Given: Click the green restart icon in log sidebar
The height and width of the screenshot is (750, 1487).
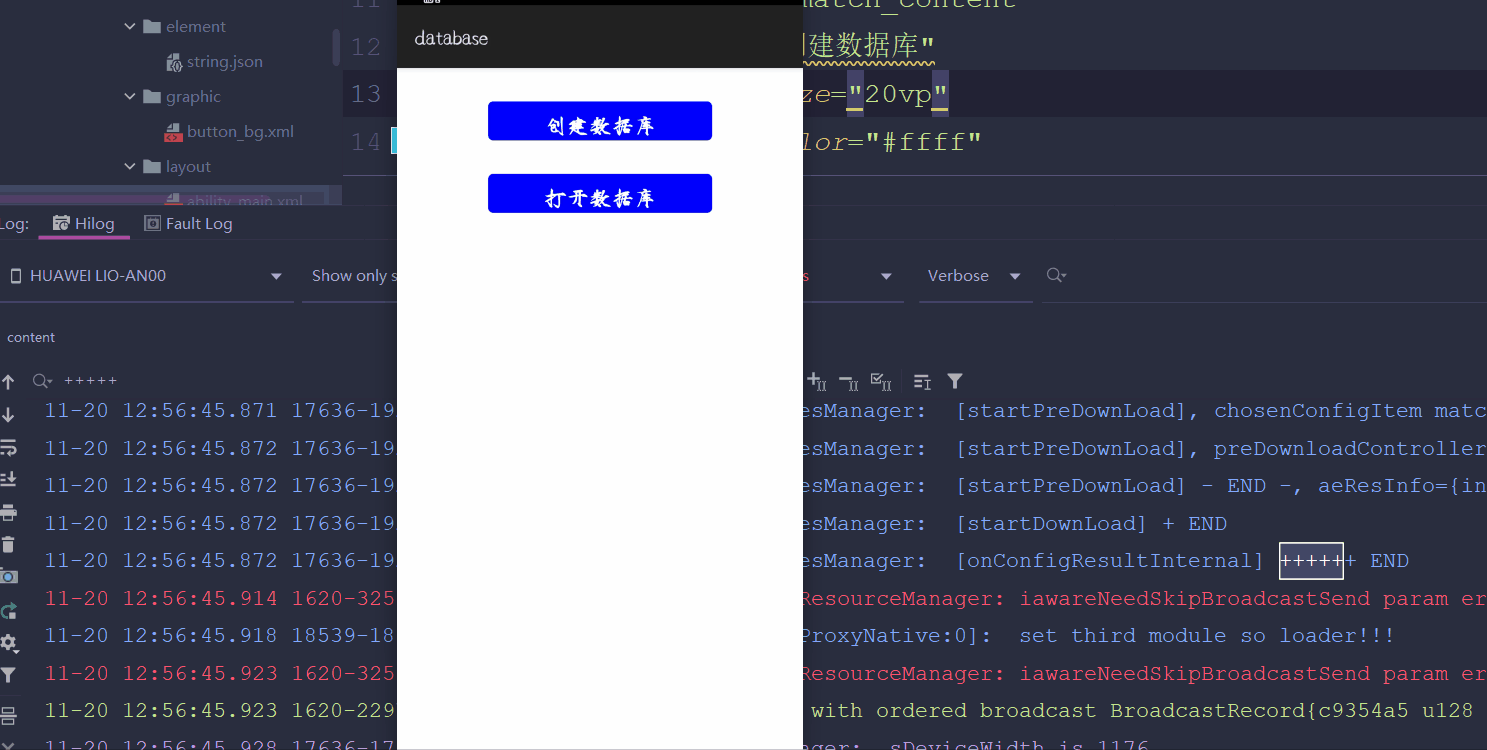Looking at the screenshot, I should [x=8, y=610].
